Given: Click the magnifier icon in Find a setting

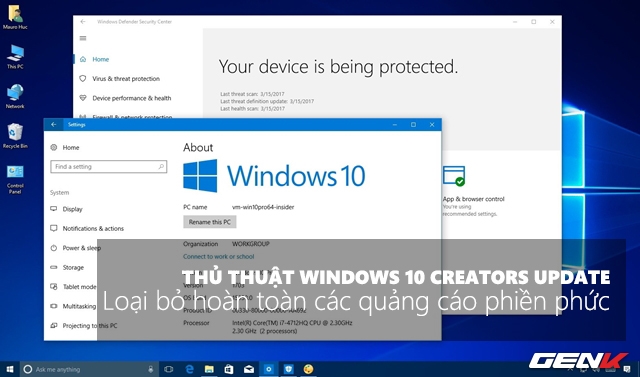Looking at the screenshot, I should (x=161, y=166).
